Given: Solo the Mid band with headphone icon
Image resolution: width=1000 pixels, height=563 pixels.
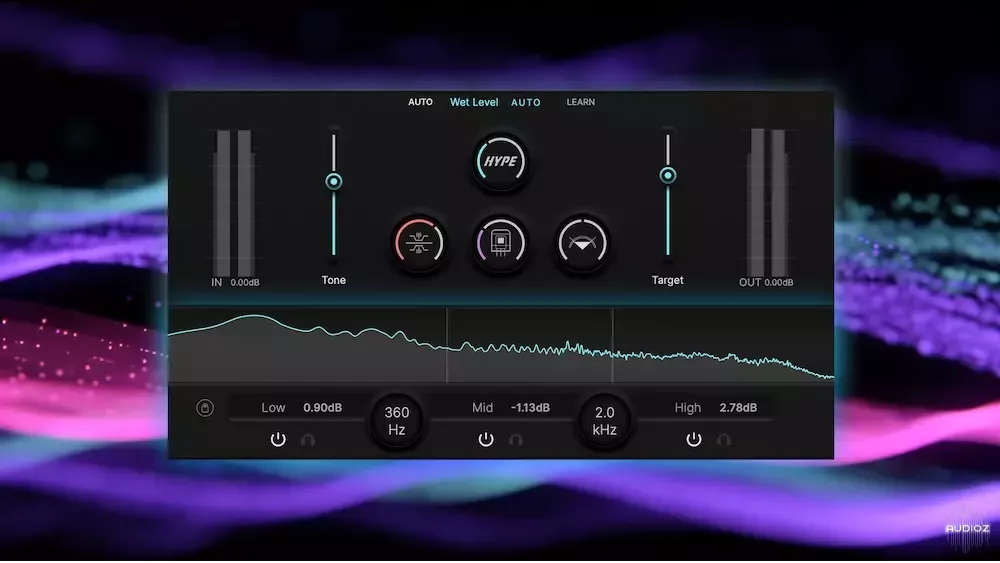Looking at the screenshot, I should (x=516, y=440).
